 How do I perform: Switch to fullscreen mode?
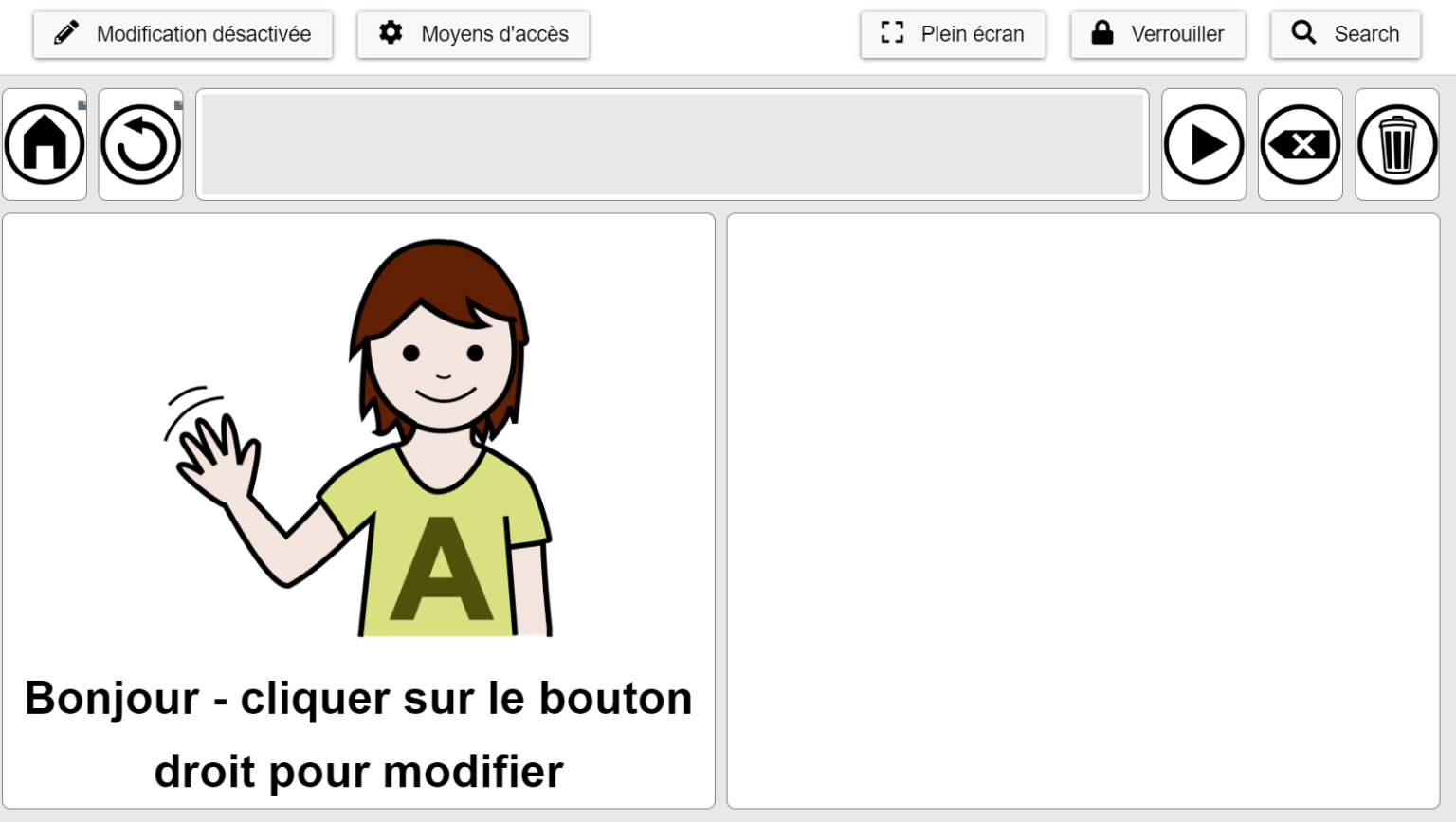point(953,34)
